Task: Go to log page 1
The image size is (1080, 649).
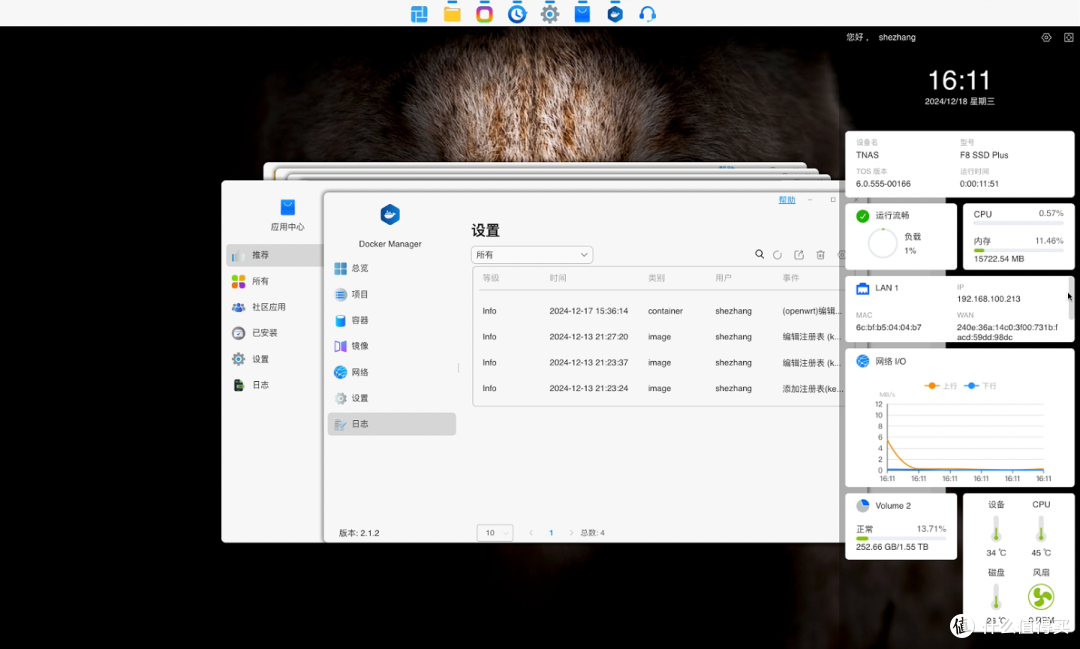Action: 551,533
